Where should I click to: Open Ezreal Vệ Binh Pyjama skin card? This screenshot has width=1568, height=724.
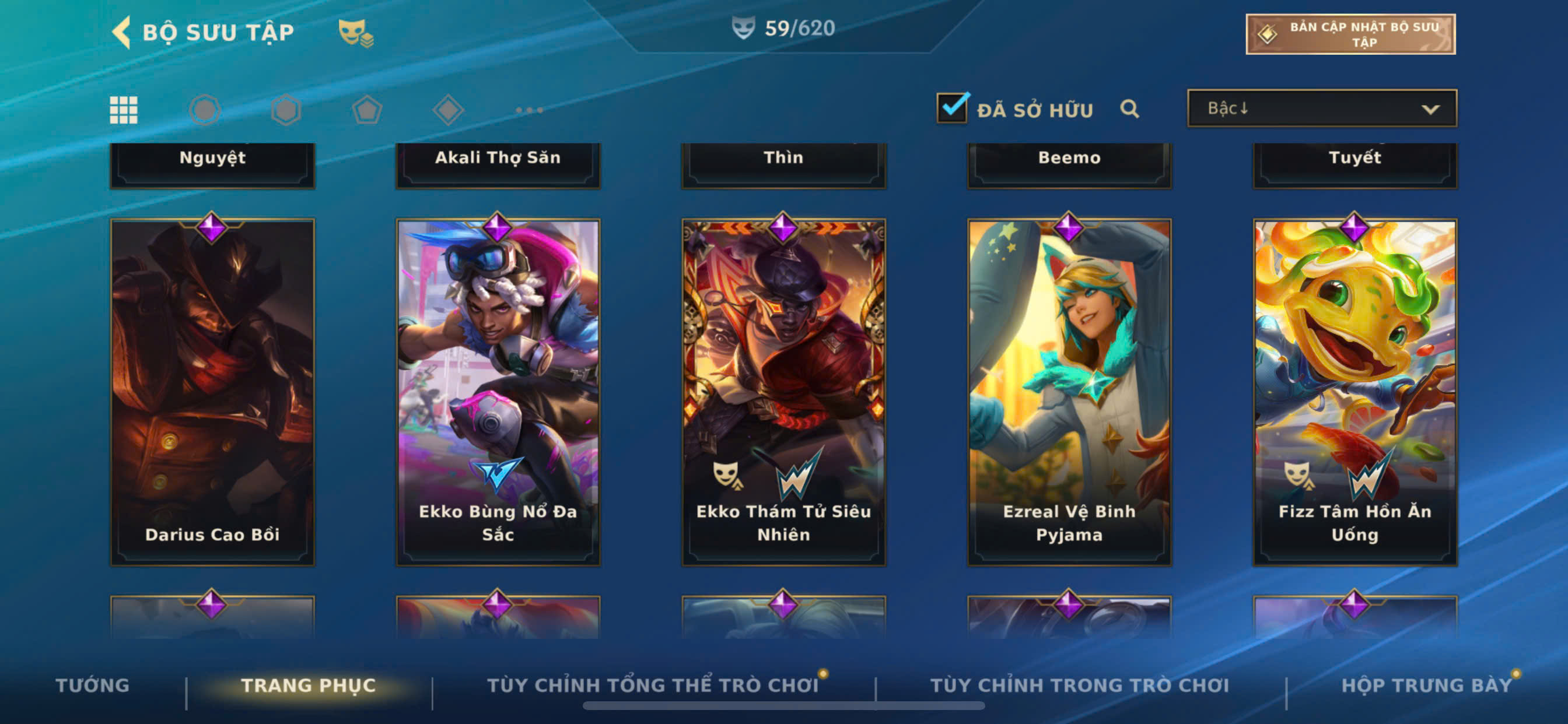click(x=1069, y=392)
